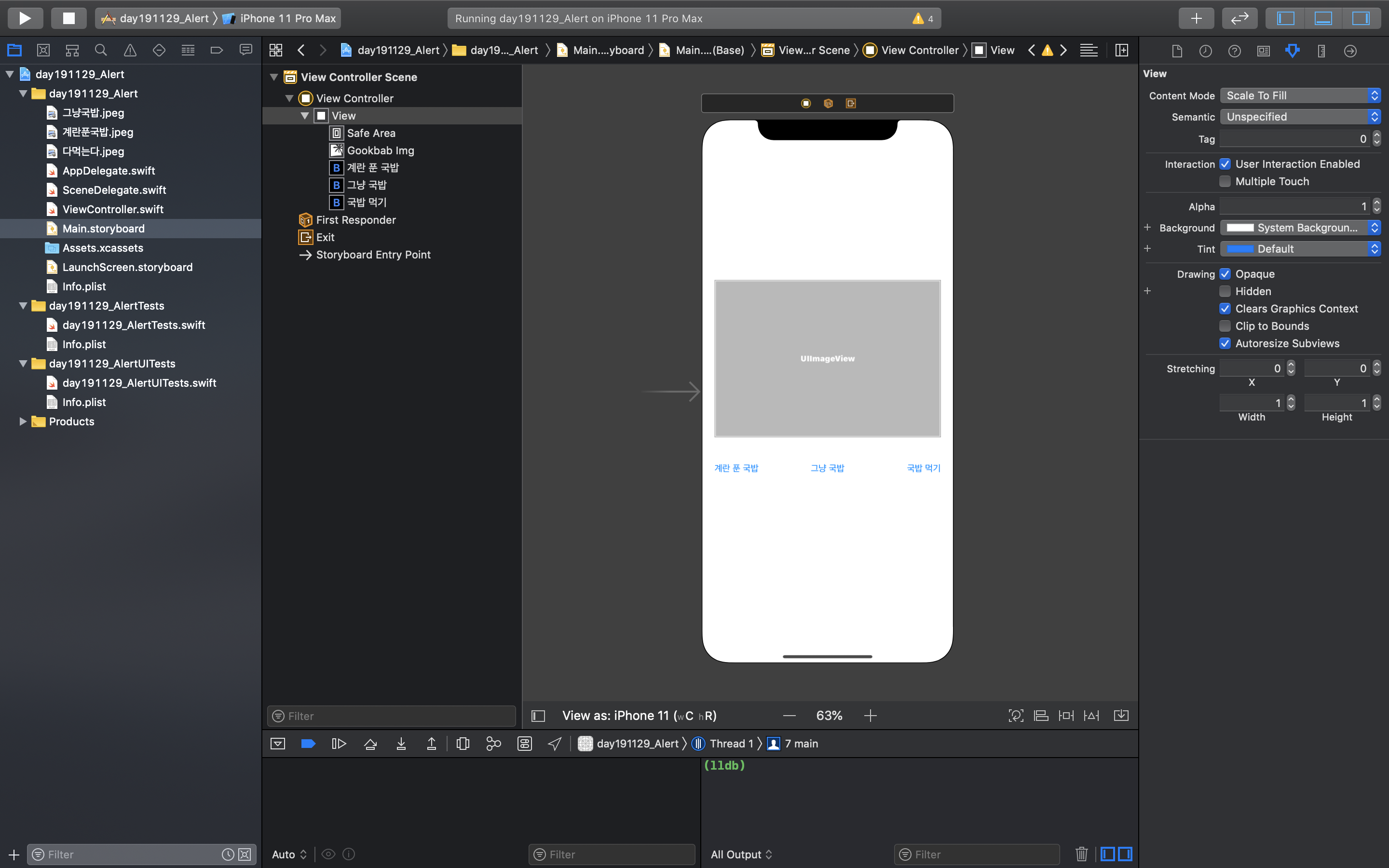Viewport: 1389px width, 868px height.
Task: Open the Size inspector ruler icon
Action: [x=1321, y=51]
